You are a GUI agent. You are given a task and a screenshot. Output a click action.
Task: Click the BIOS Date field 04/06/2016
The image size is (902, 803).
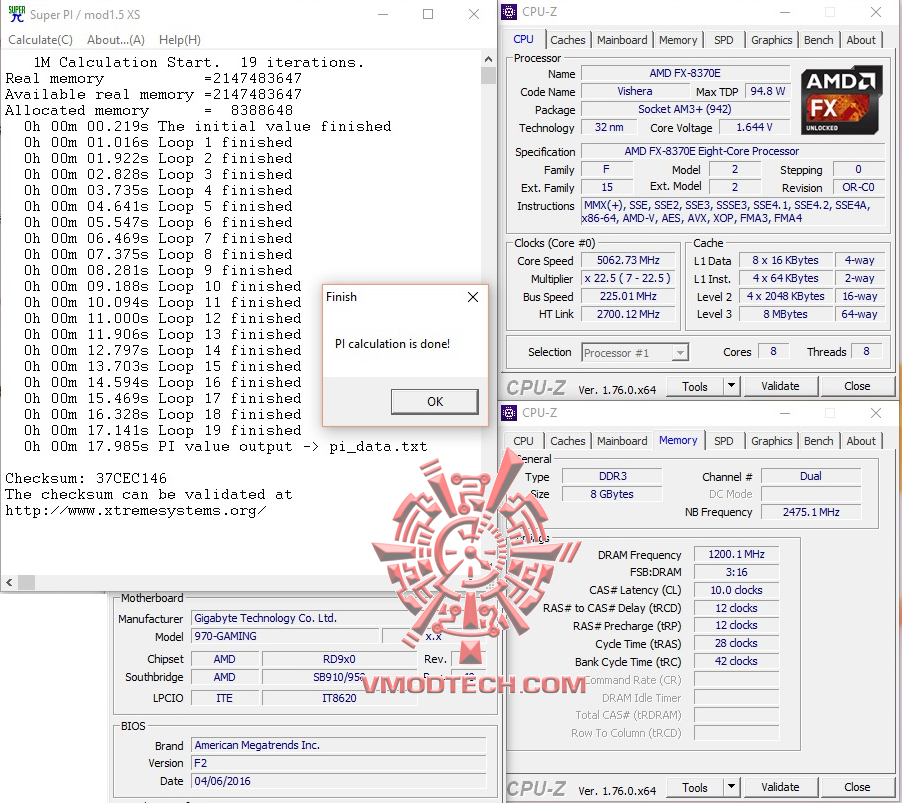point(338,781)
